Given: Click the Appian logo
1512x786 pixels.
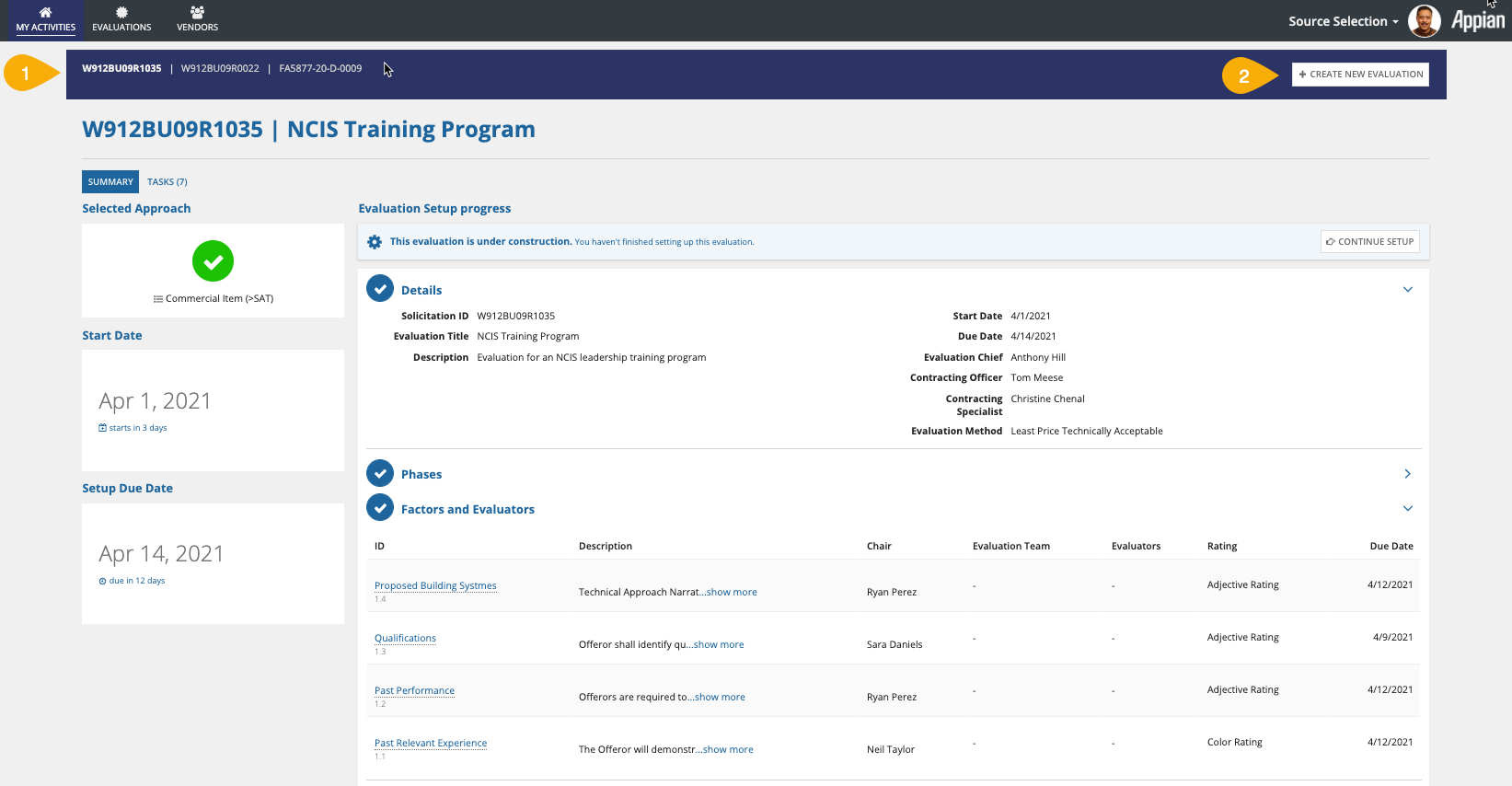Looking at the screenshot, I should [1477, 20].
